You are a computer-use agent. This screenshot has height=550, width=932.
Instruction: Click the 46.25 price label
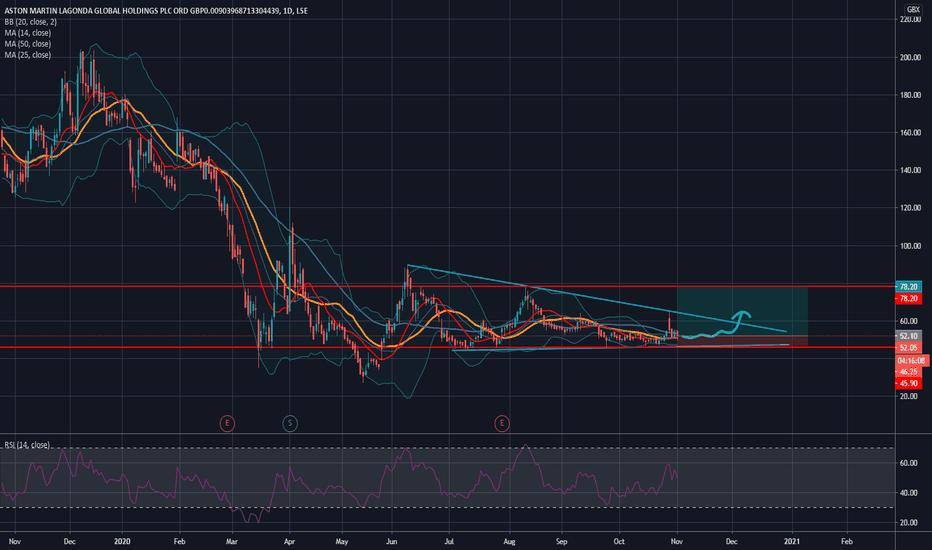908,372
